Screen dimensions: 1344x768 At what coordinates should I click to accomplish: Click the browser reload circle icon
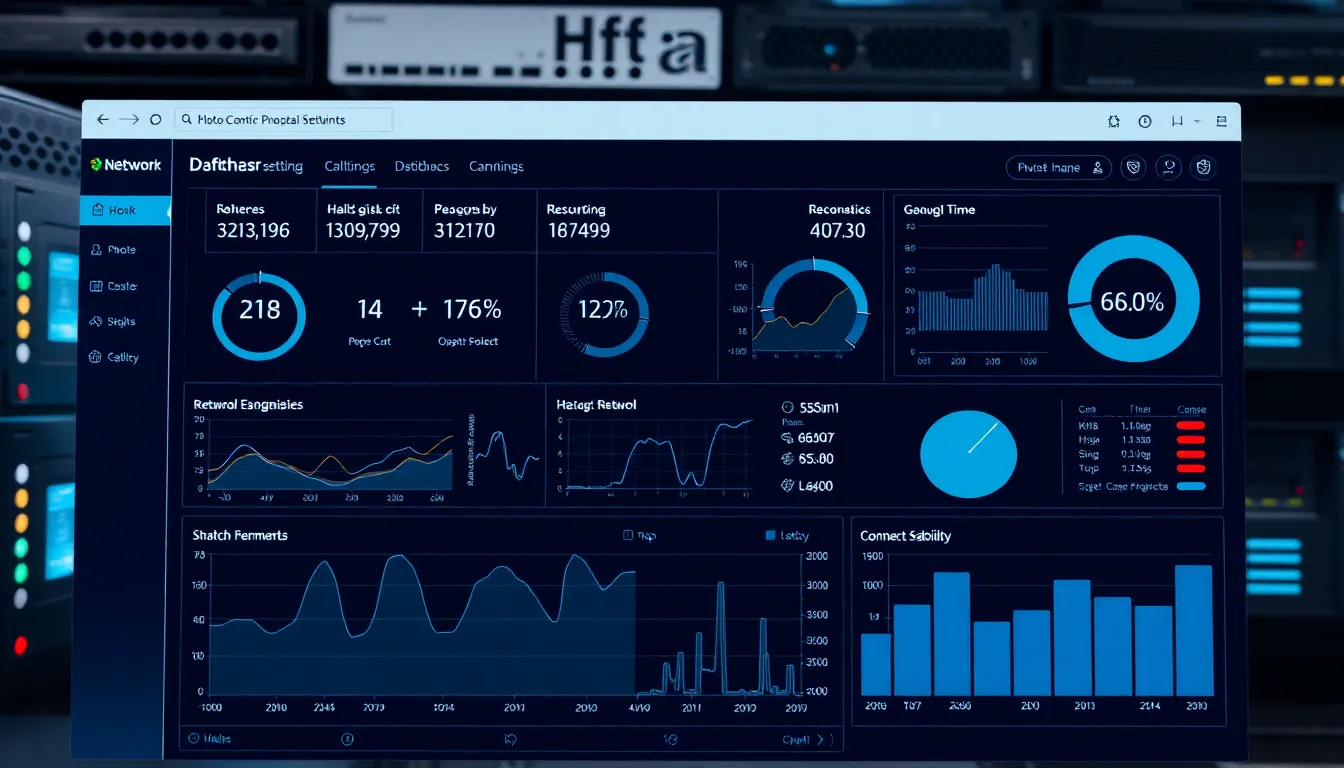click(155, 119)
